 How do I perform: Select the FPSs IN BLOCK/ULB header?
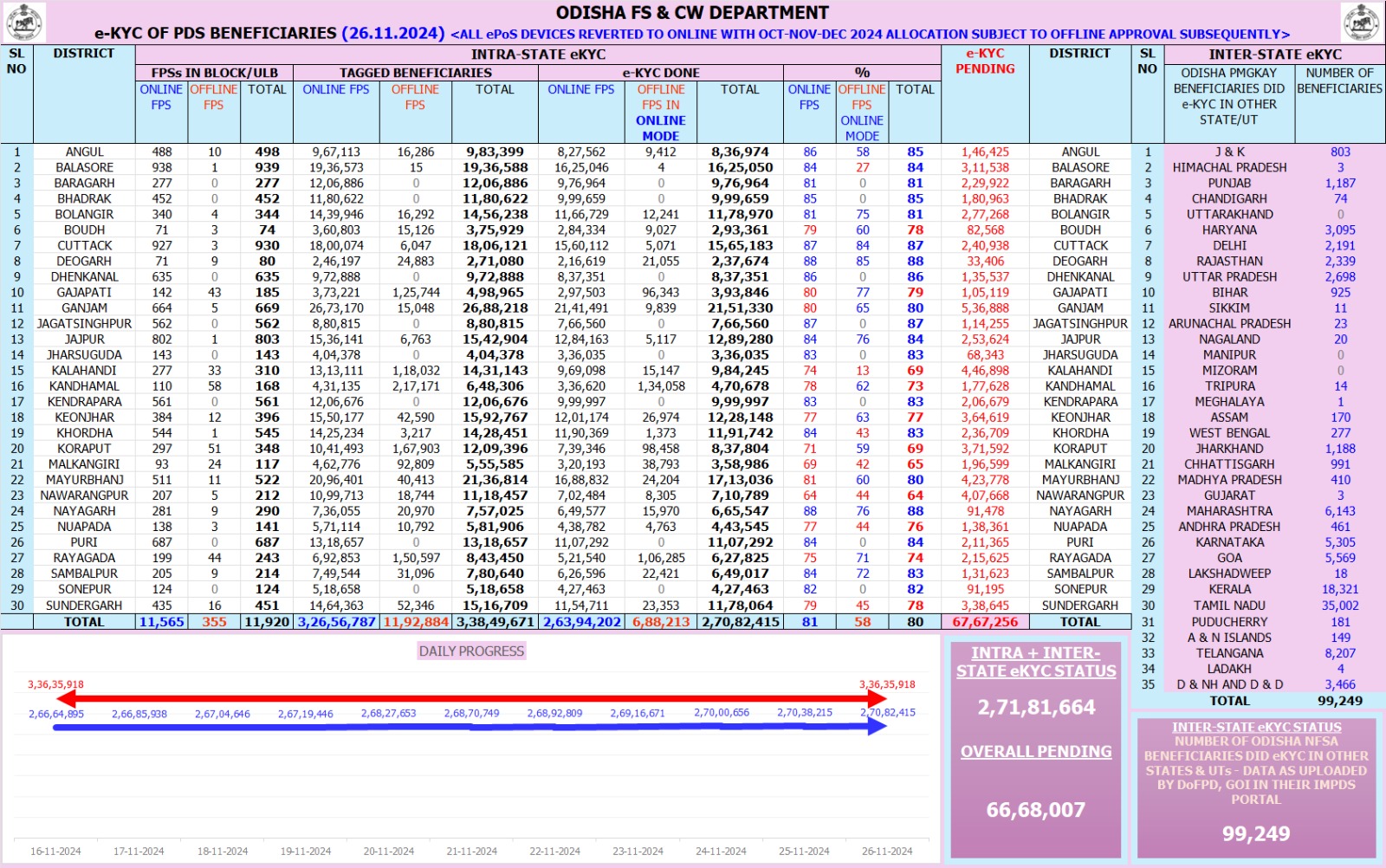tap(214, 73)
